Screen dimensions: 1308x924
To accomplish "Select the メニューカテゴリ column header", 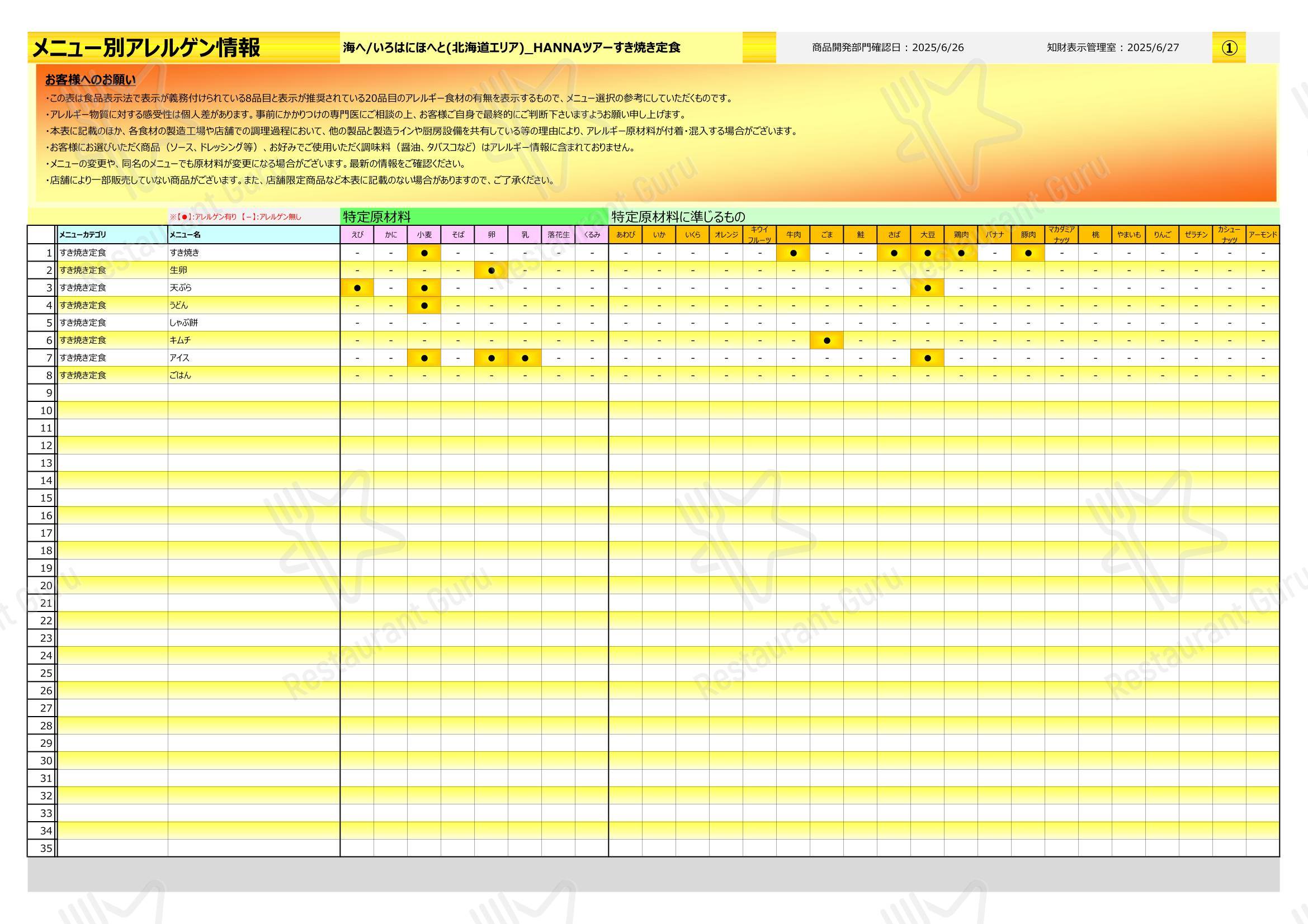I will [x=112, y=235].
